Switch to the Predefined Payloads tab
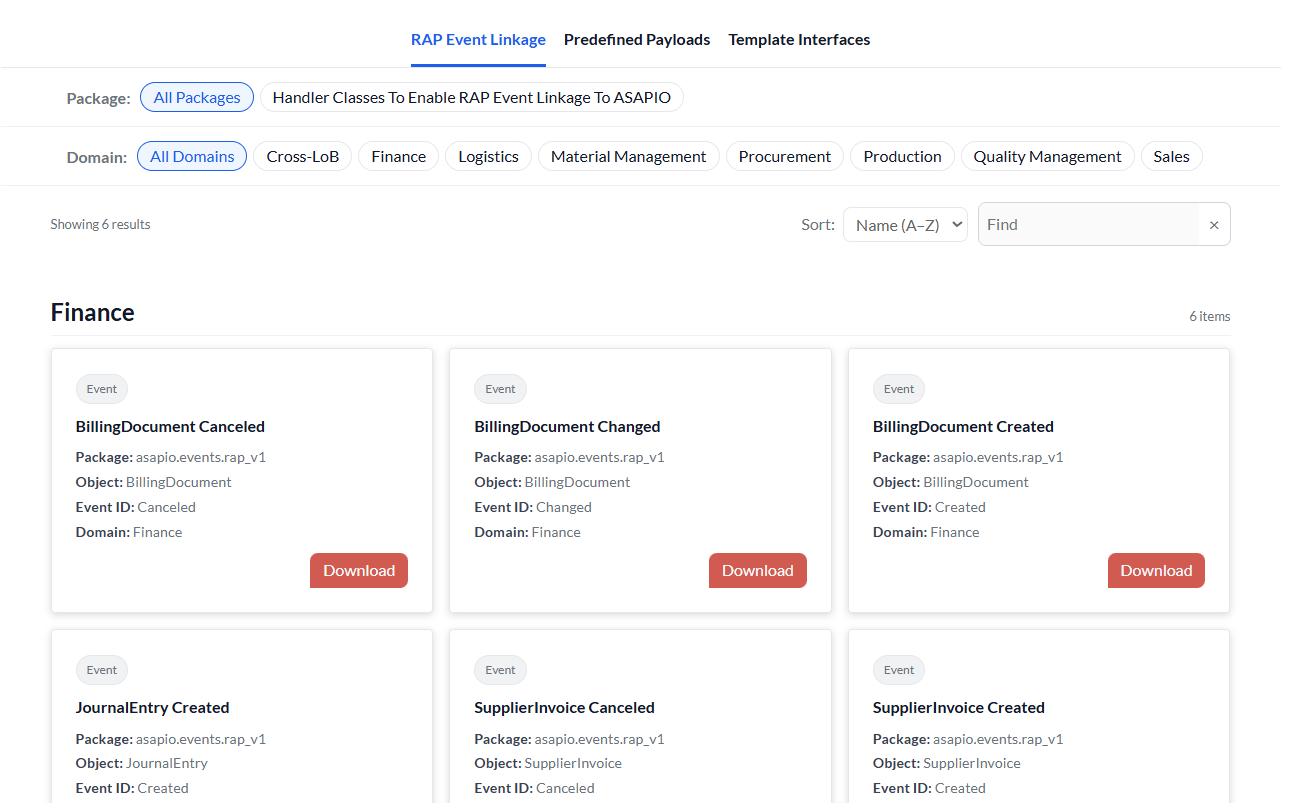The width and height of the screenshot is (1302, 803). (x=637, y=39)
